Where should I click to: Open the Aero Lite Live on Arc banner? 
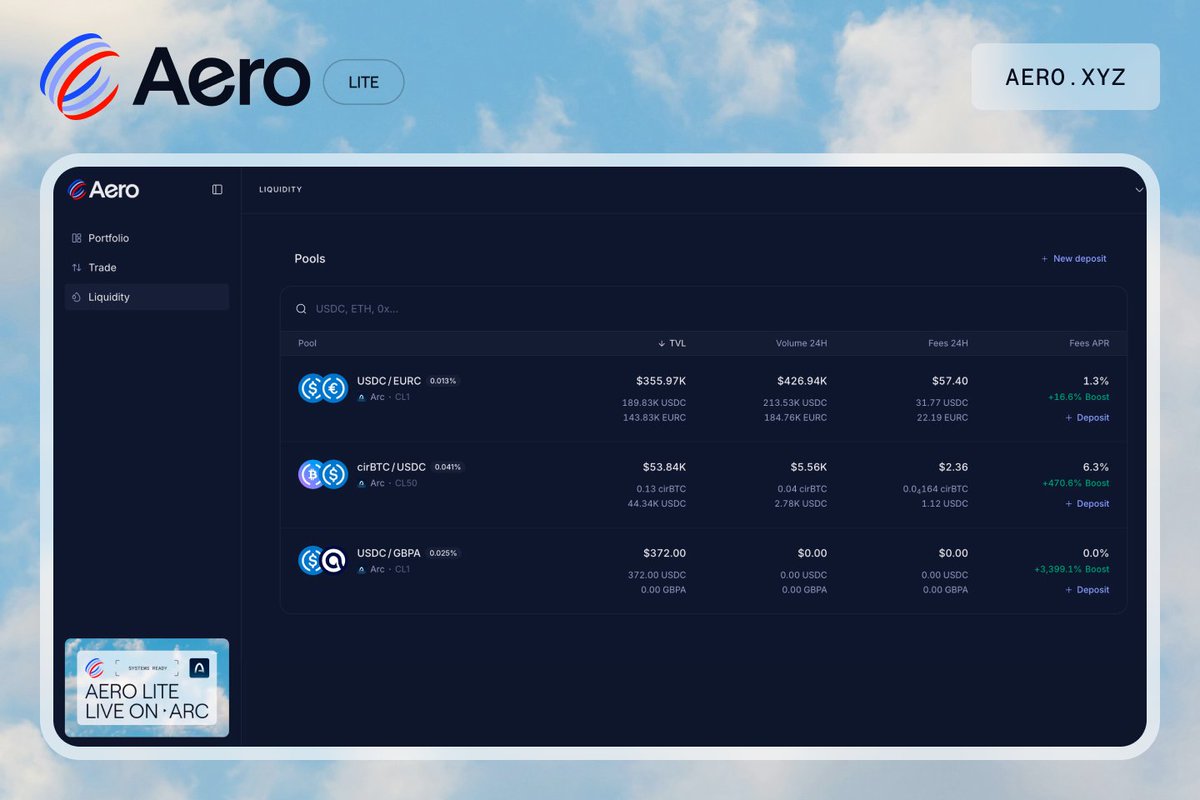tap(147, 688)
